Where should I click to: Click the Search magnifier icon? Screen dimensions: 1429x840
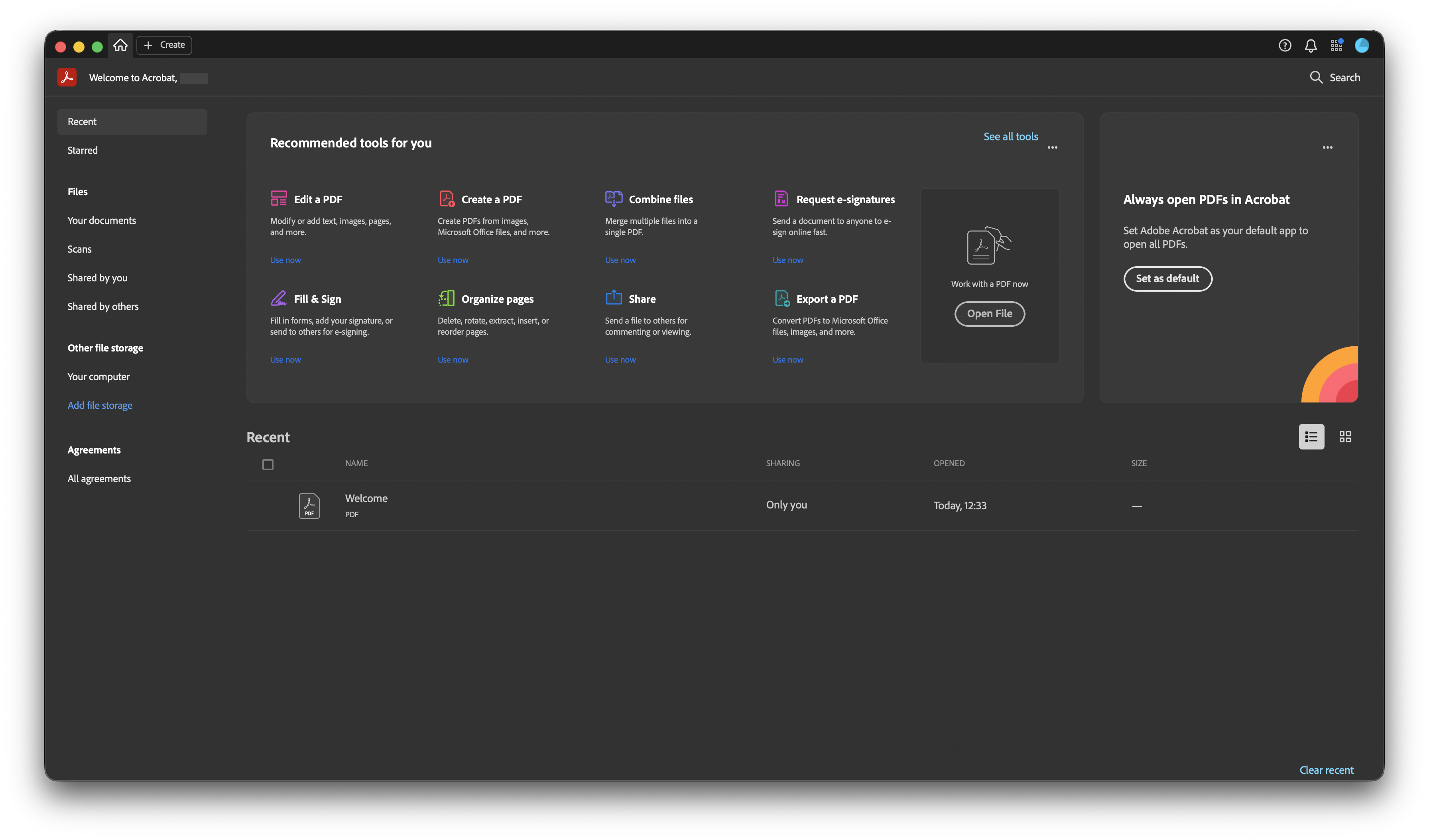(1316, 77)
